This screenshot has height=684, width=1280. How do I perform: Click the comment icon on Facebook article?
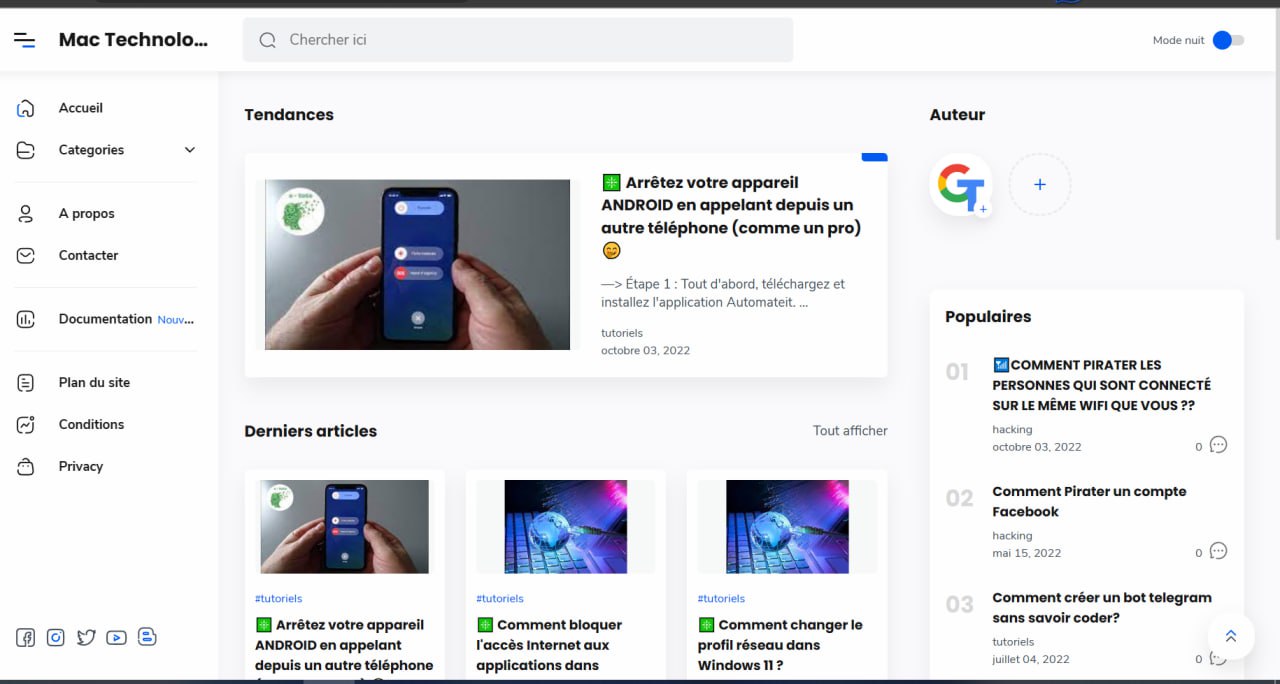1218,551
